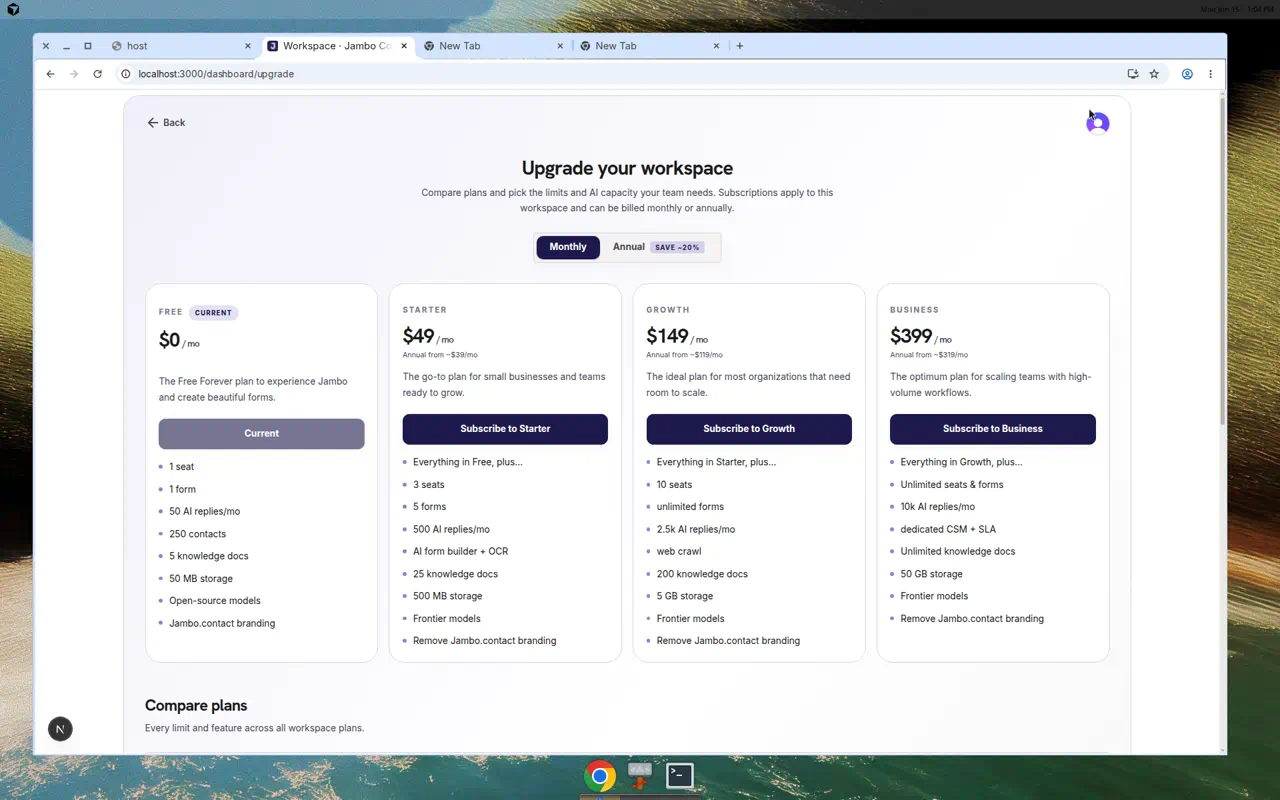Close the first New Tab
The height and width of the screenshot is (800, 1280).
tap(560, 46)
